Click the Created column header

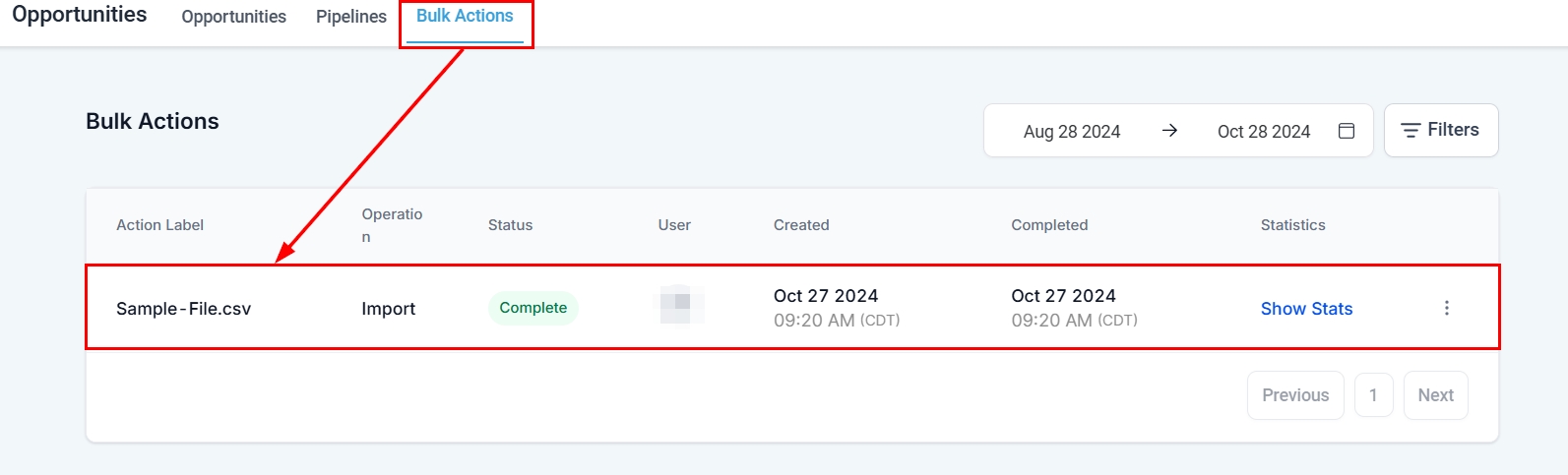tap(801, 225)
